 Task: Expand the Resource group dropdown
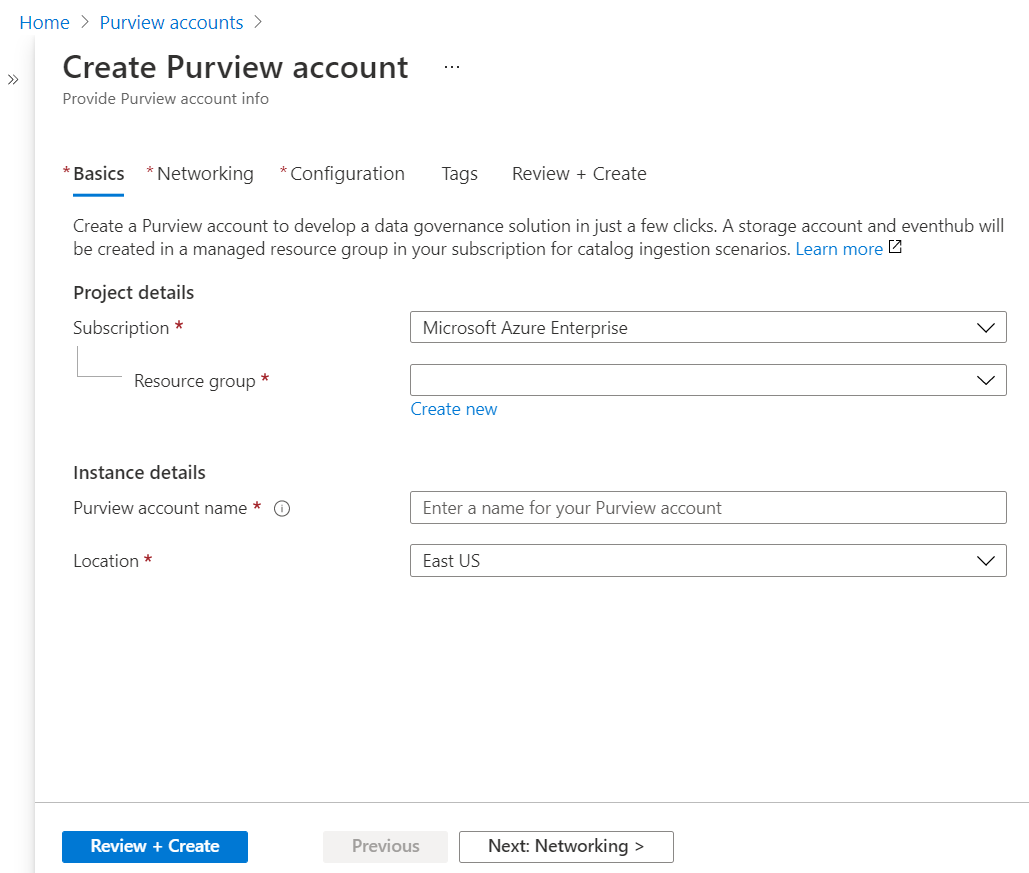pos(708,380)
